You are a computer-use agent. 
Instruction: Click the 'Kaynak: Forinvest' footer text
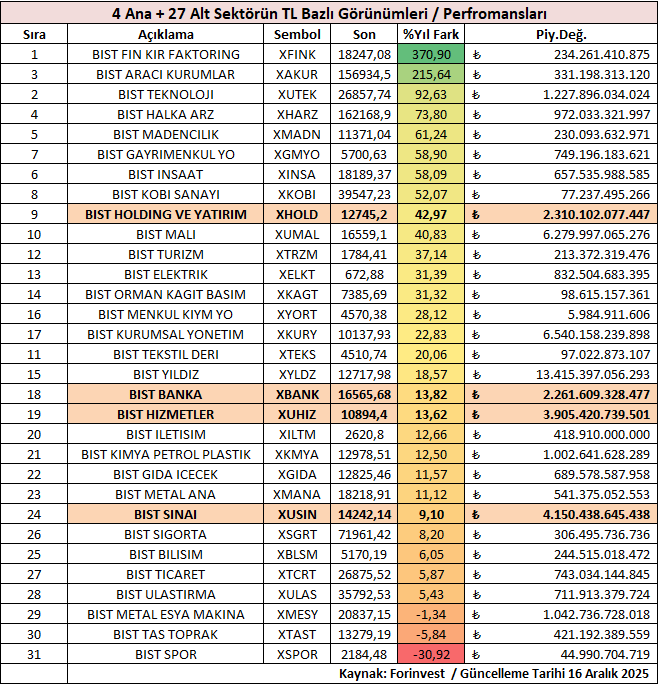(x=392, y=674)
